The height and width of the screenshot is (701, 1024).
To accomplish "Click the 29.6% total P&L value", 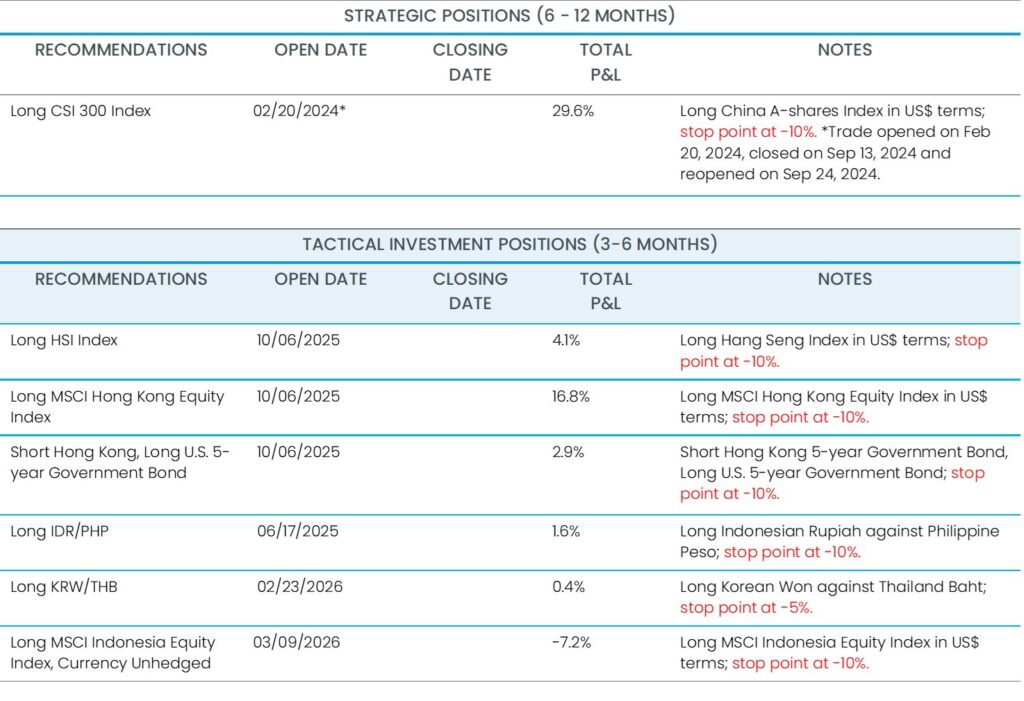I will [573, 111].
